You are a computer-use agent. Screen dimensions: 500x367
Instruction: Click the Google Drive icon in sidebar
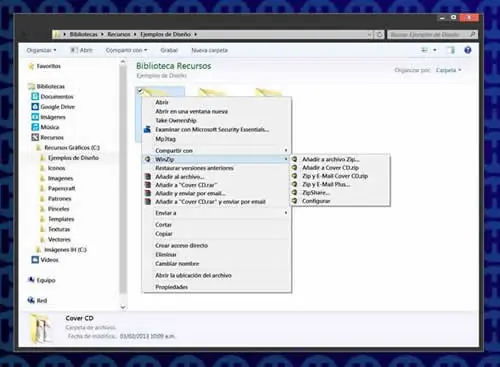(35, 107)
